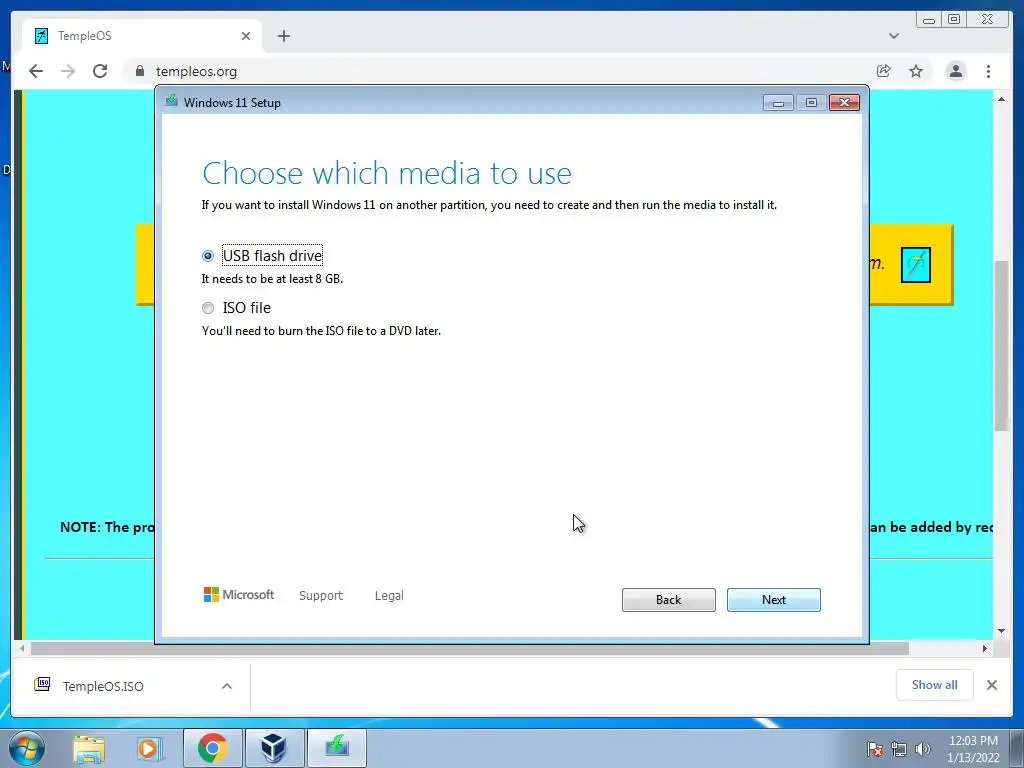Show all downloads
This screenshot has height=768, width=1024.
coord(935,684)
